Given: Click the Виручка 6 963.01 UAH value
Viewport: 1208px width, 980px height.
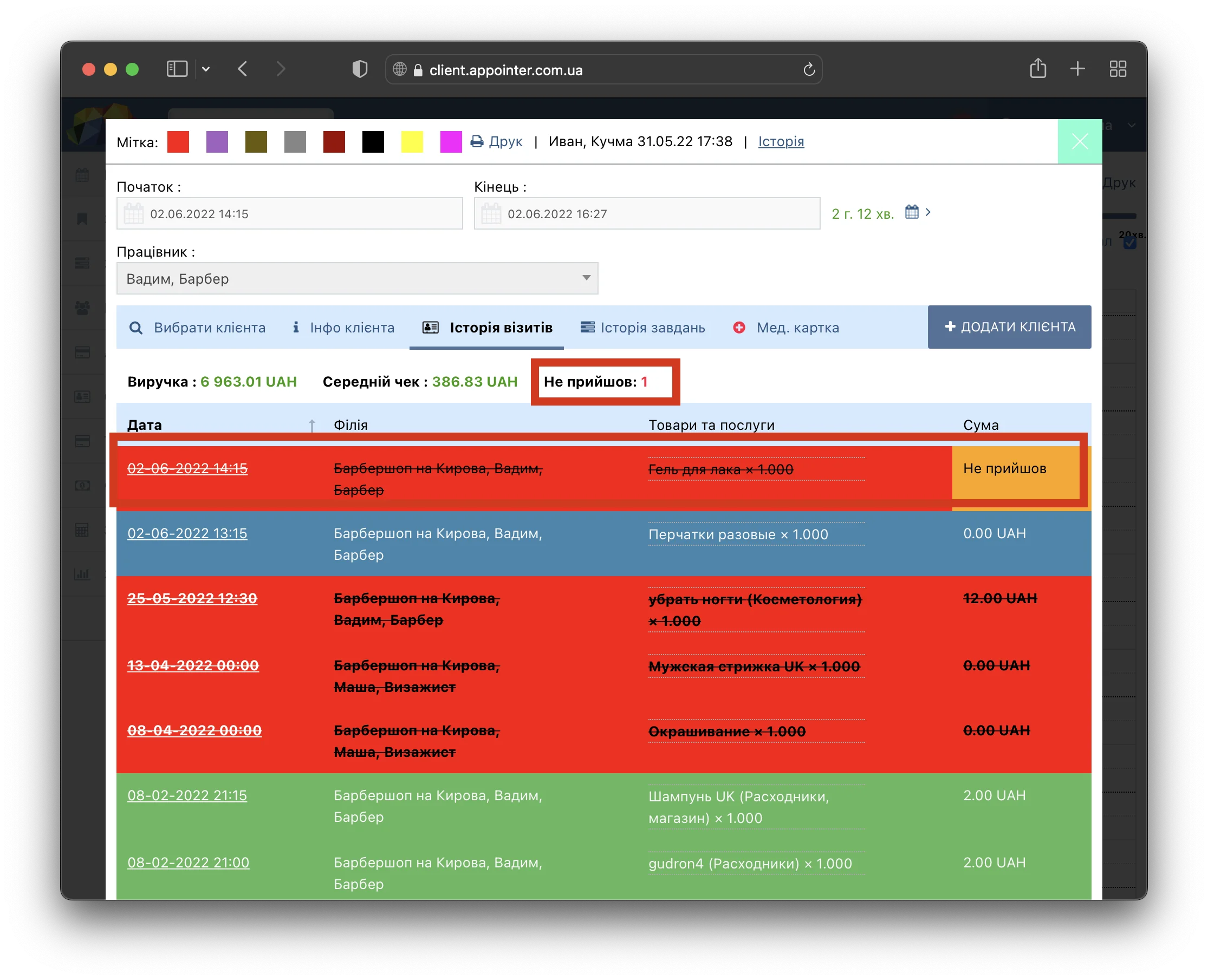Looking at the screenshot, I should [249, 382].
